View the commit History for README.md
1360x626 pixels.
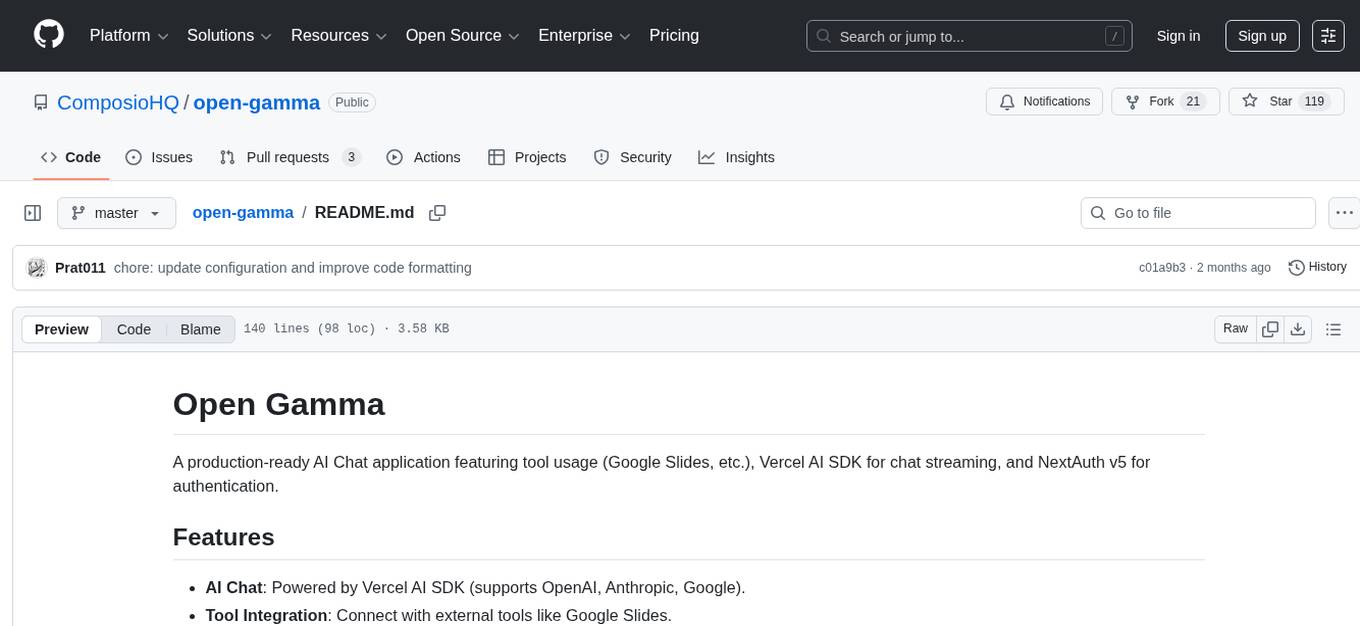pyautogui.click(x=1317, y=267)
